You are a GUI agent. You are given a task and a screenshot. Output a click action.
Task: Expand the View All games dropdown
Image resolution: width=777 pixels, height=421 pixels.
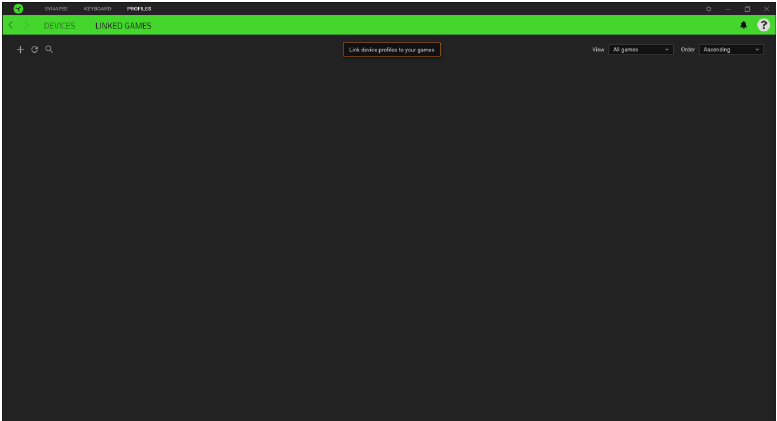tap(641, 50)
